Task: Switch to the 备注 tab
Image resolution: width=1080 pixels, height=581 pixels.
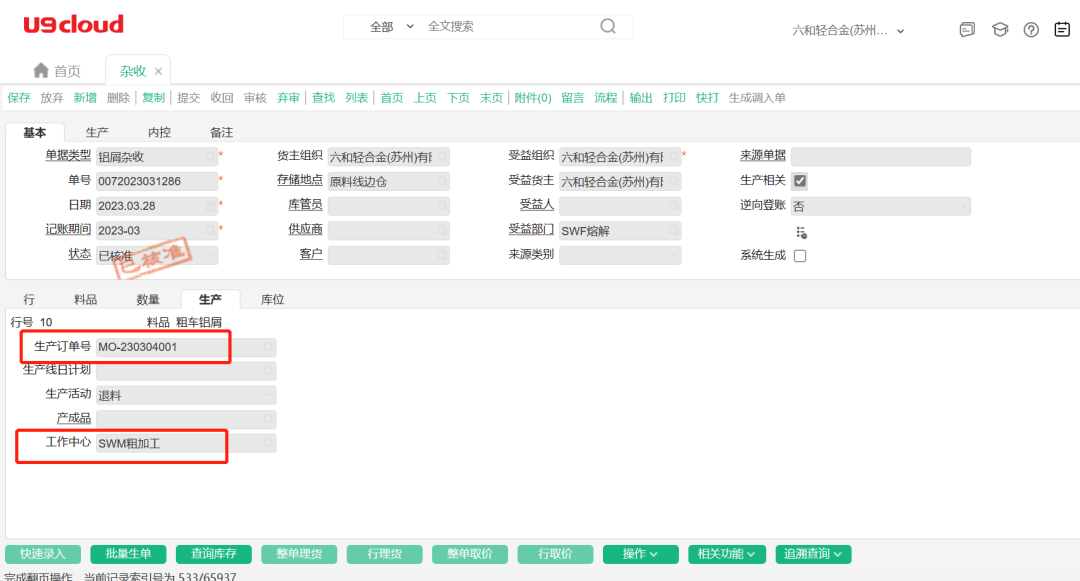Action: click(x=221, y=132)
